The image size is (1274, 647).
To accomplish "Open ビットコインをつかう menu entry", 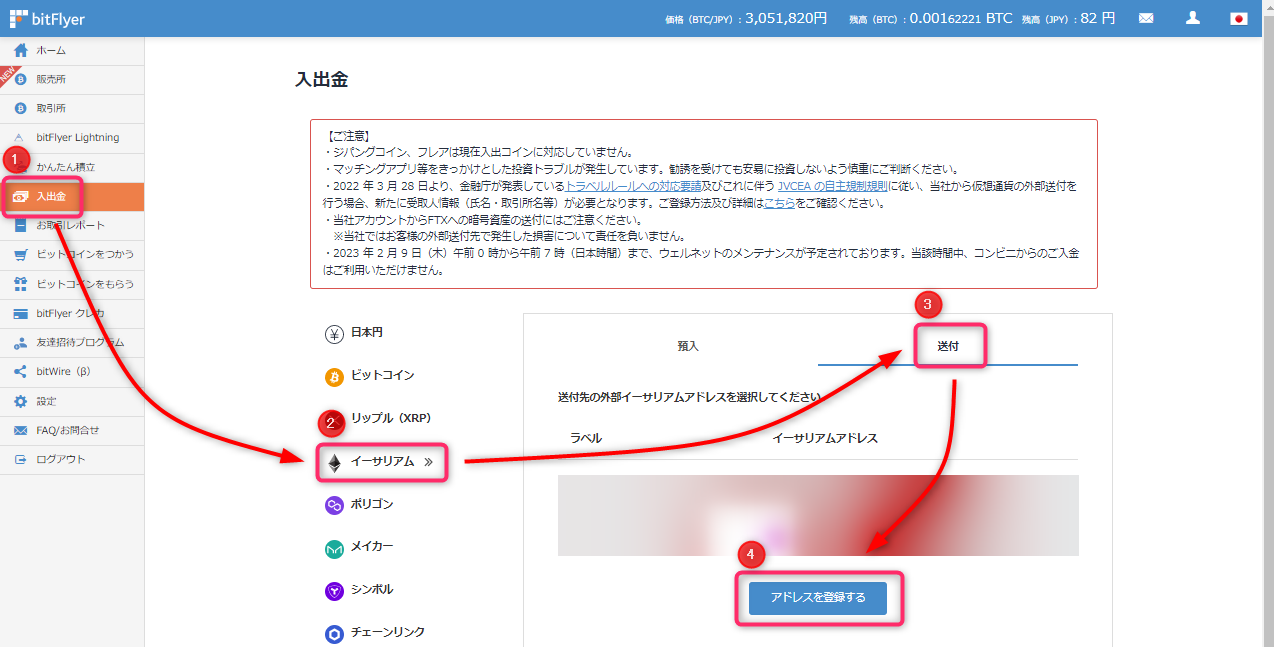I will 72,254.
